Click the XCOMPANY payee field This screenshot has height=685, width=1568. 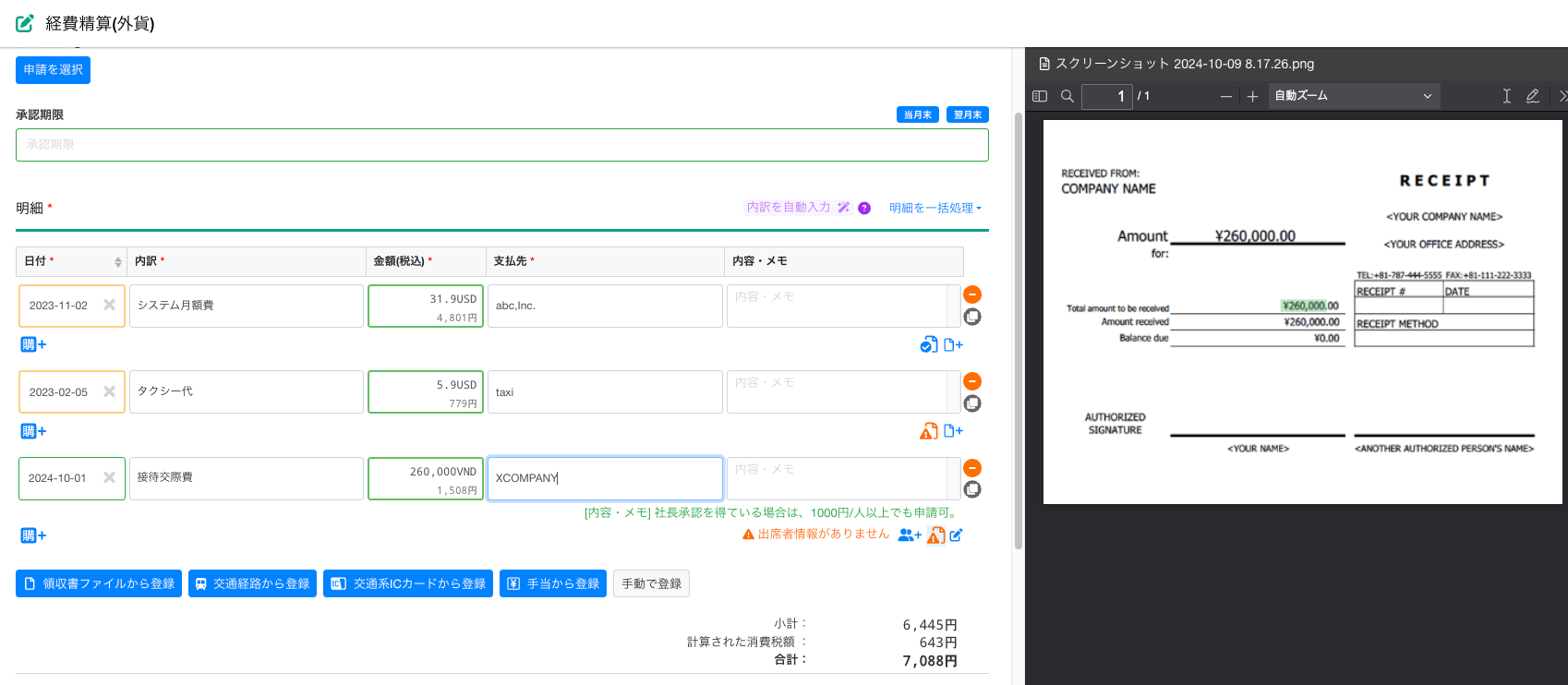pos(605,478)
